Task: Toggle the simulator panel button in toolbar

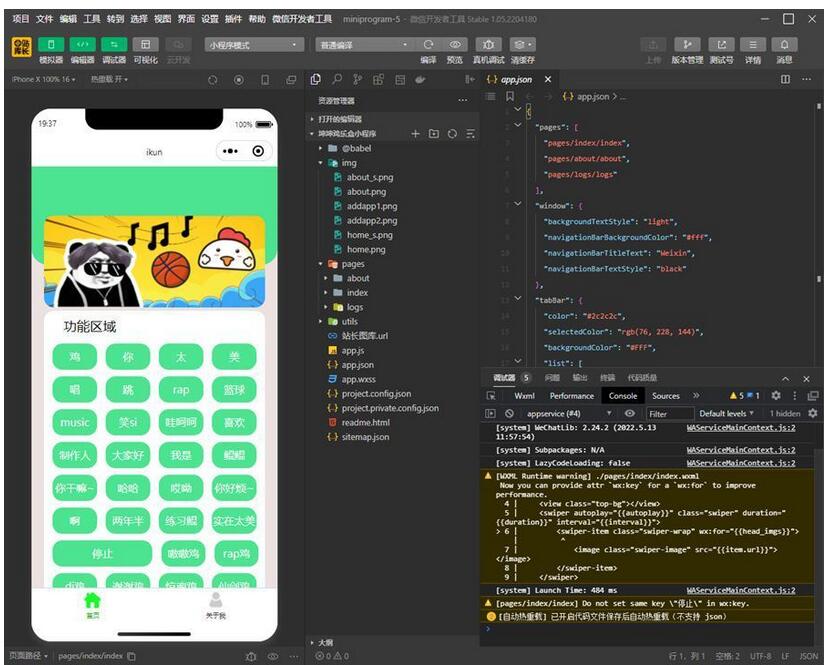Action: [x=50, y=45]
